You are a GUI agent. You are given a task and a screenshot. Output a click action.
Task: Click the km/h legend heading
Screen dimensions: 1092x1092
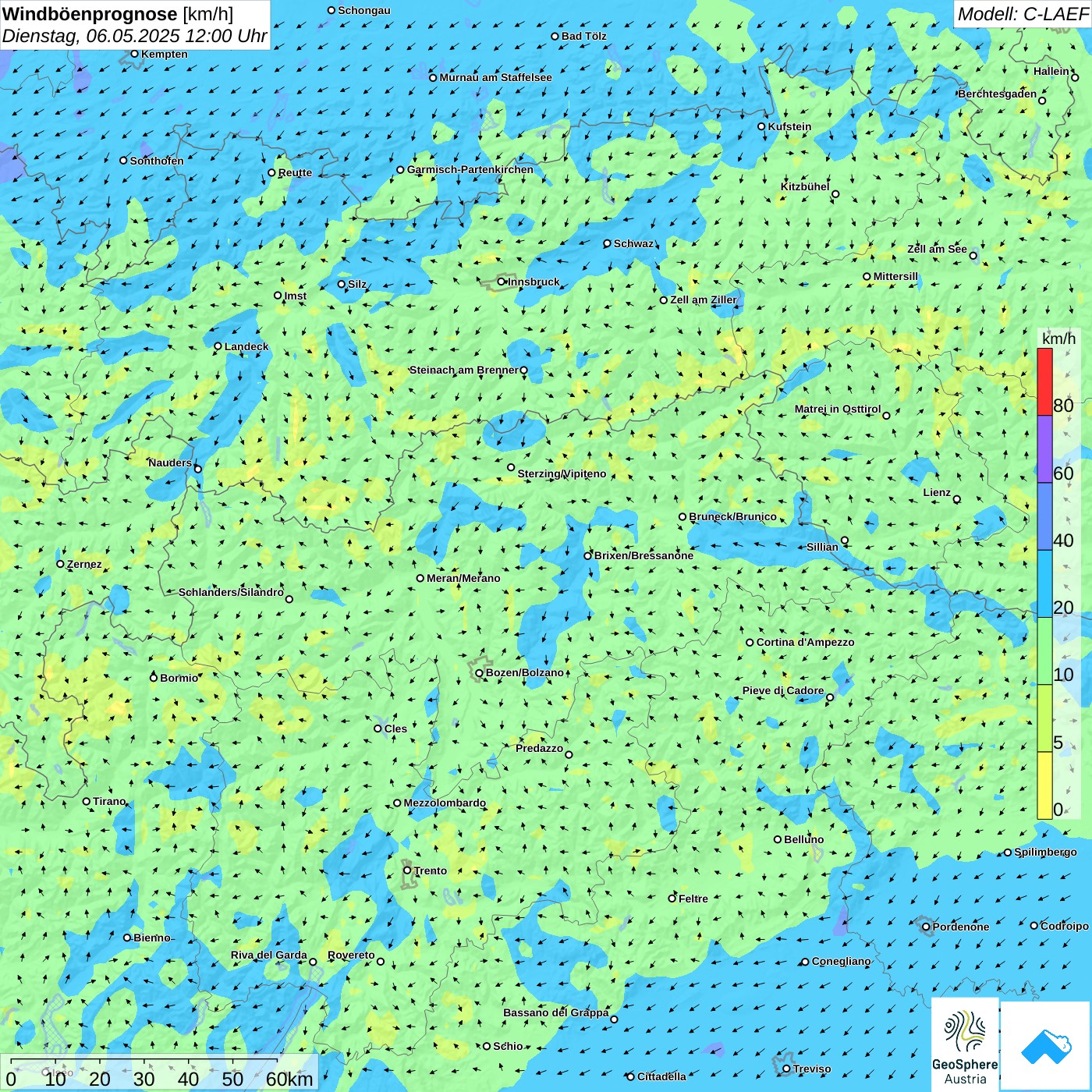click(x=1058, y=339)
